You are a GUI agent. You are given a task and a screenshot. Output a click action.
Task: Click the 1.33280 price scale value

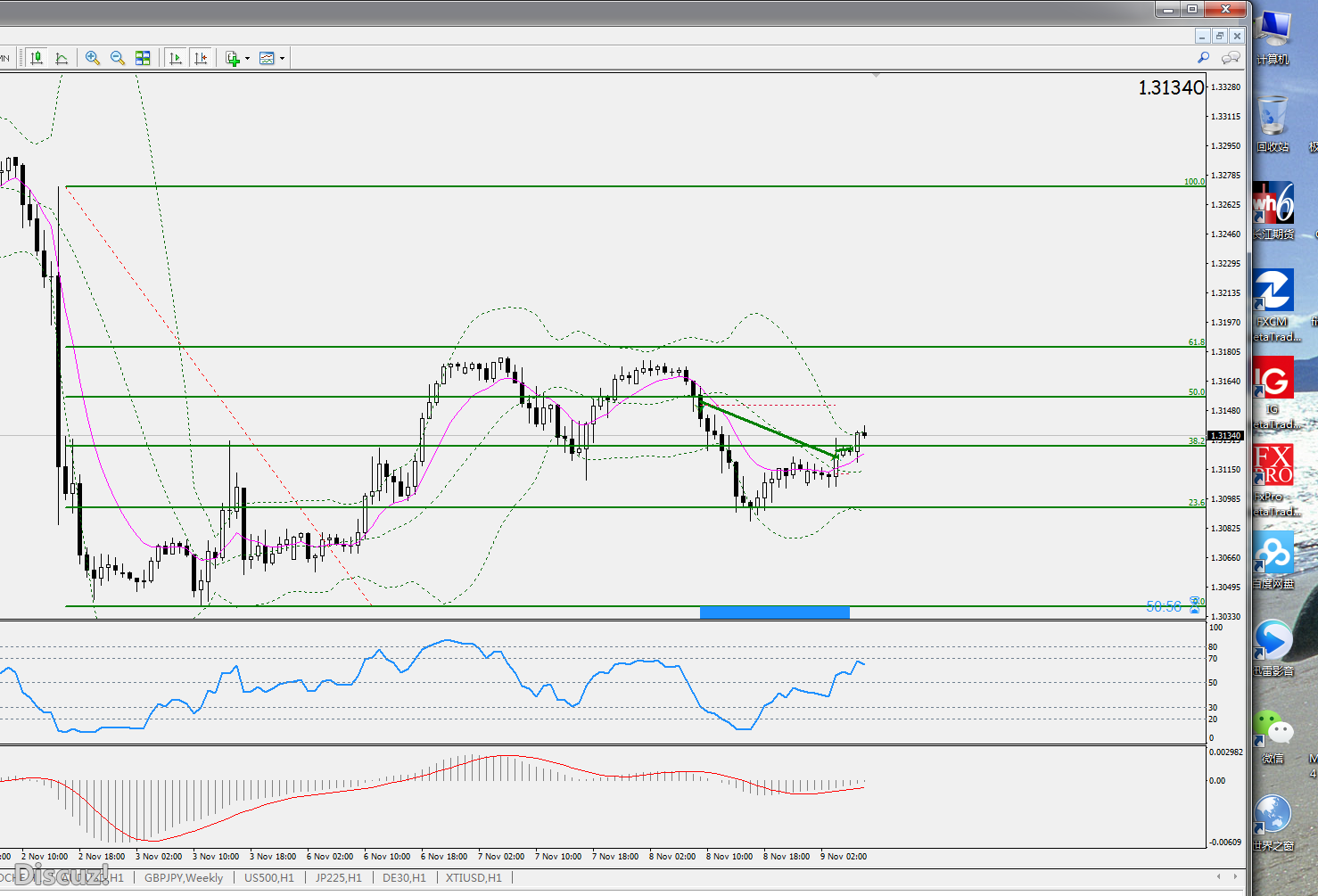click(1226, 87)
